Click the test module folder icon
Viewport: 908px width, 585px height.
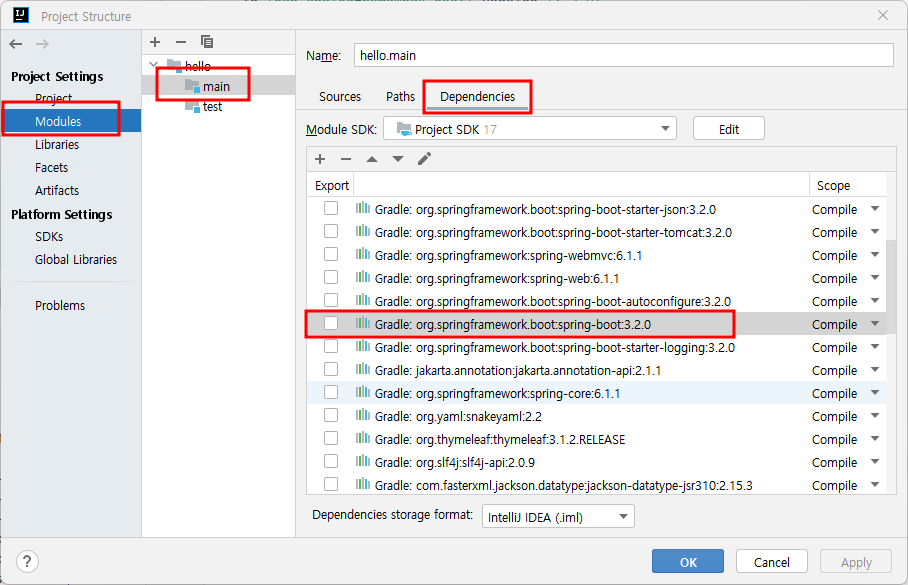pyautogui.click(x=193, y=106)
